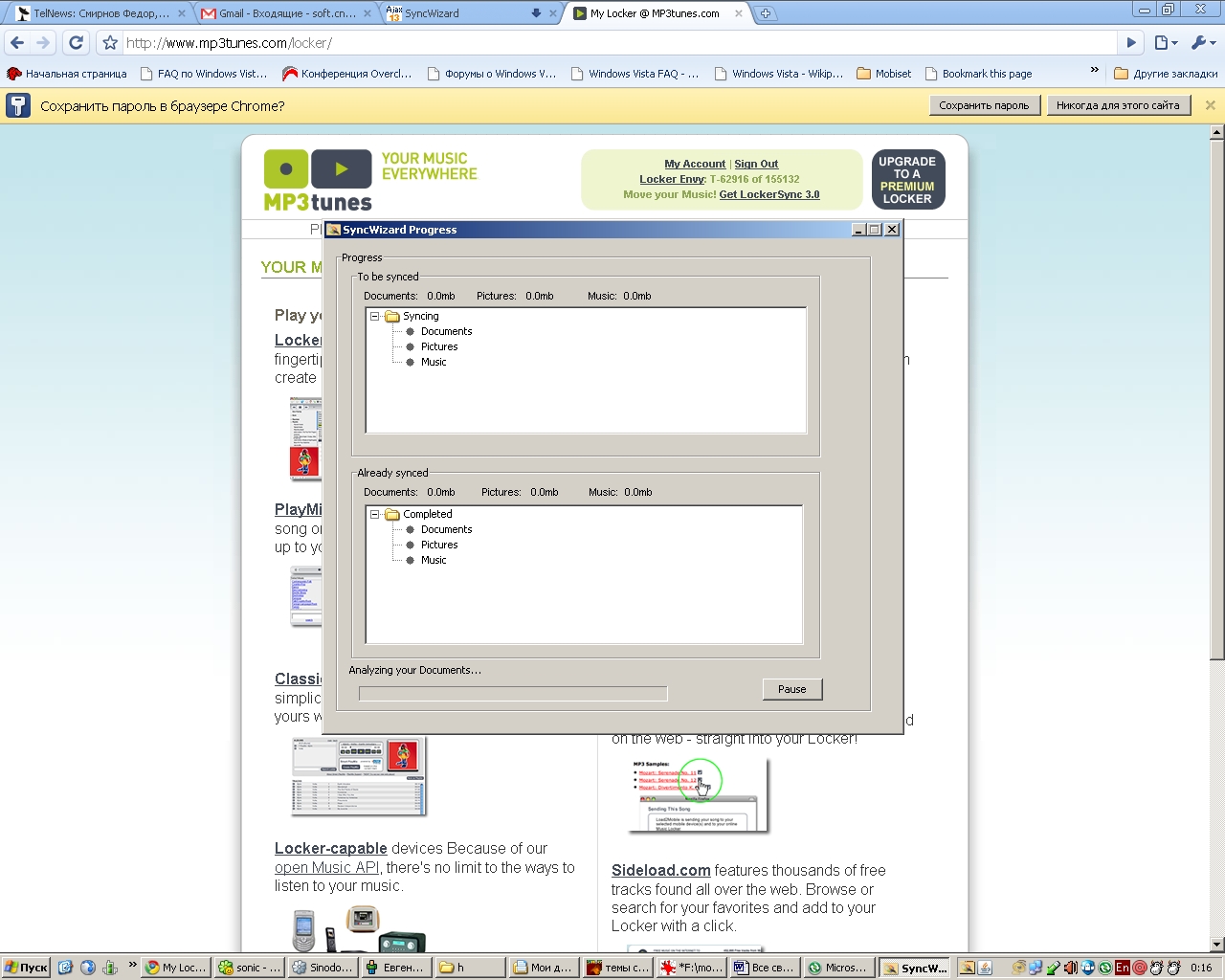Click the browser Back arrow
The image size is (1225, 980).
point(17,42)
